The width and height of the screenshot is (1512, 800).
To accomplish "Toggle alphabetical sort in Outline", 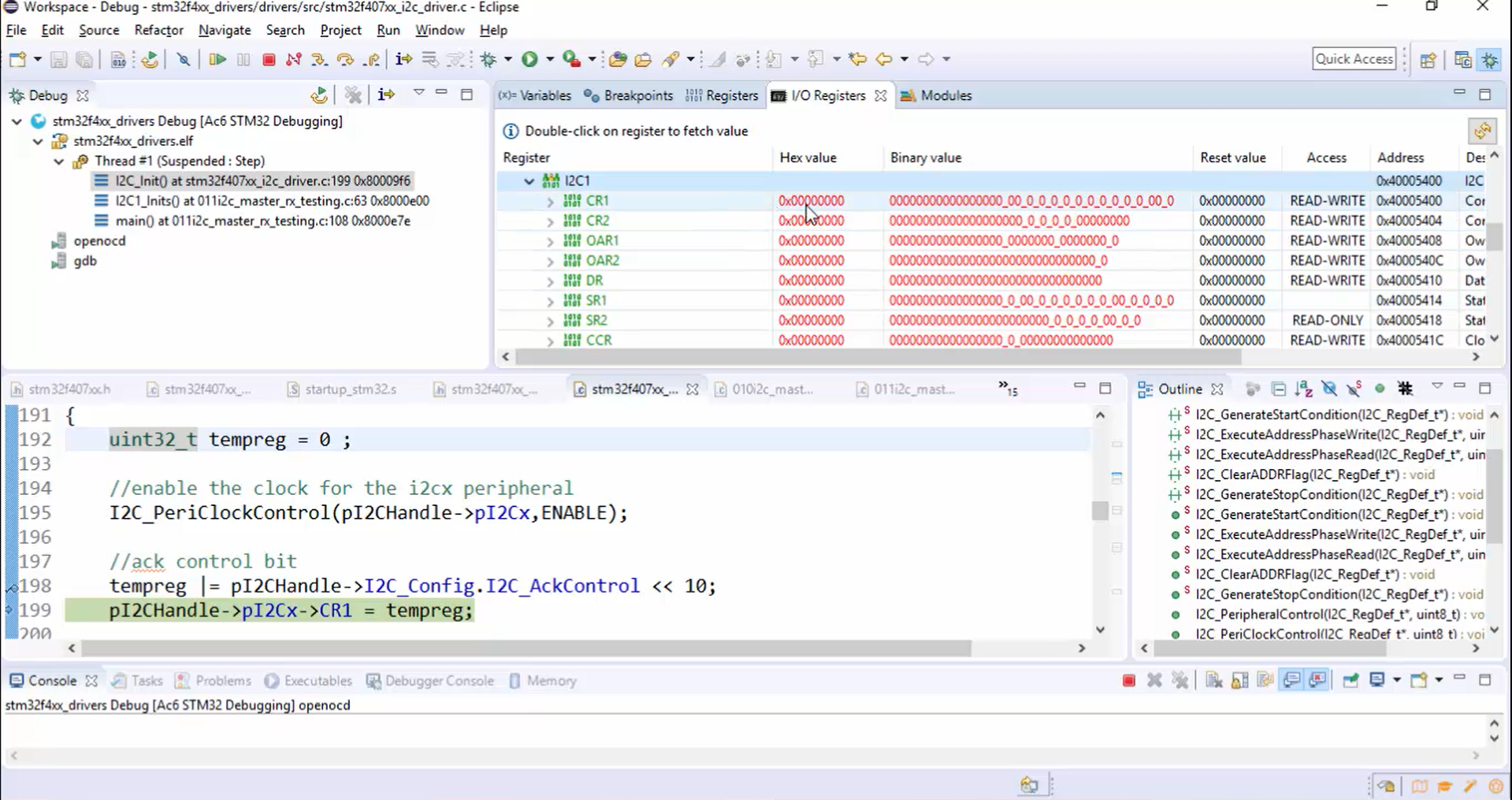I will coord(1304,389).
